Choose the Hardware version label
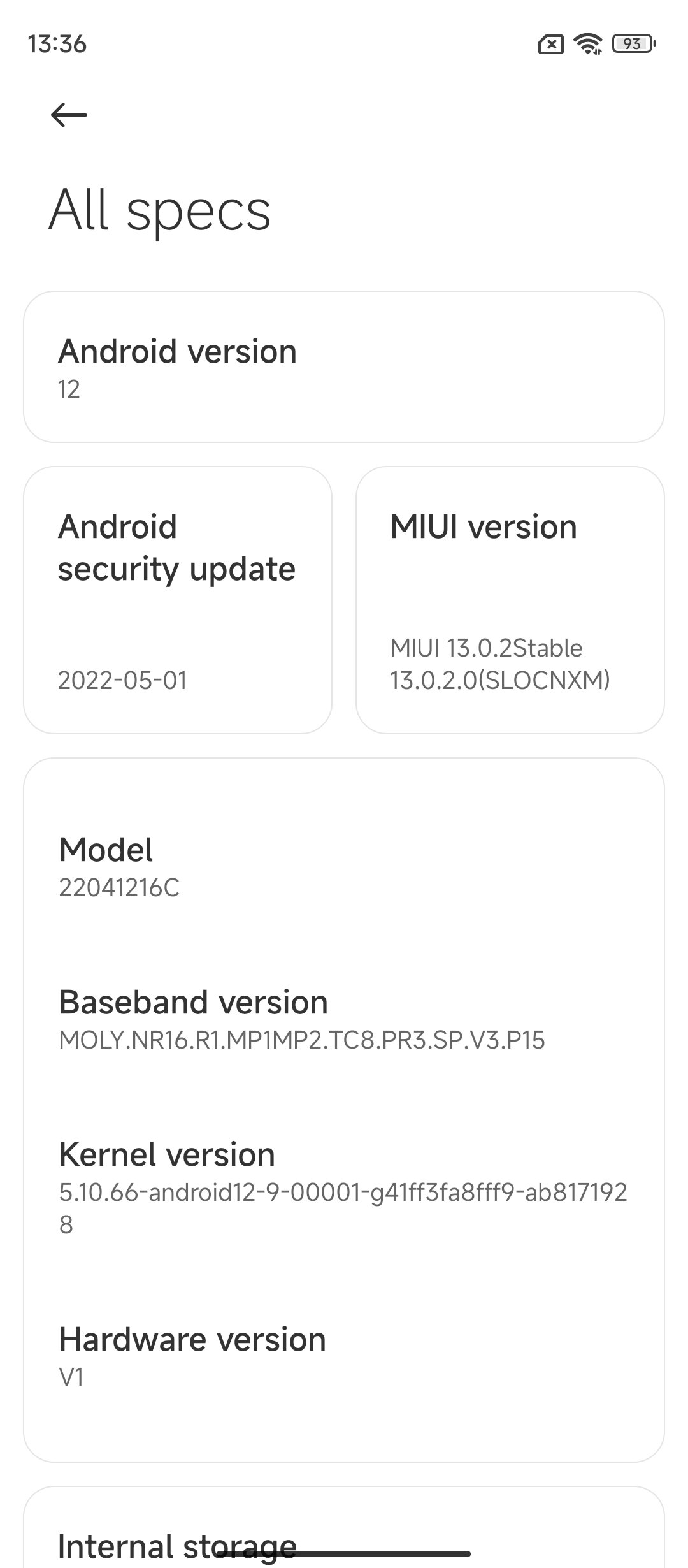688x1568 pixels. (192, 1339)
